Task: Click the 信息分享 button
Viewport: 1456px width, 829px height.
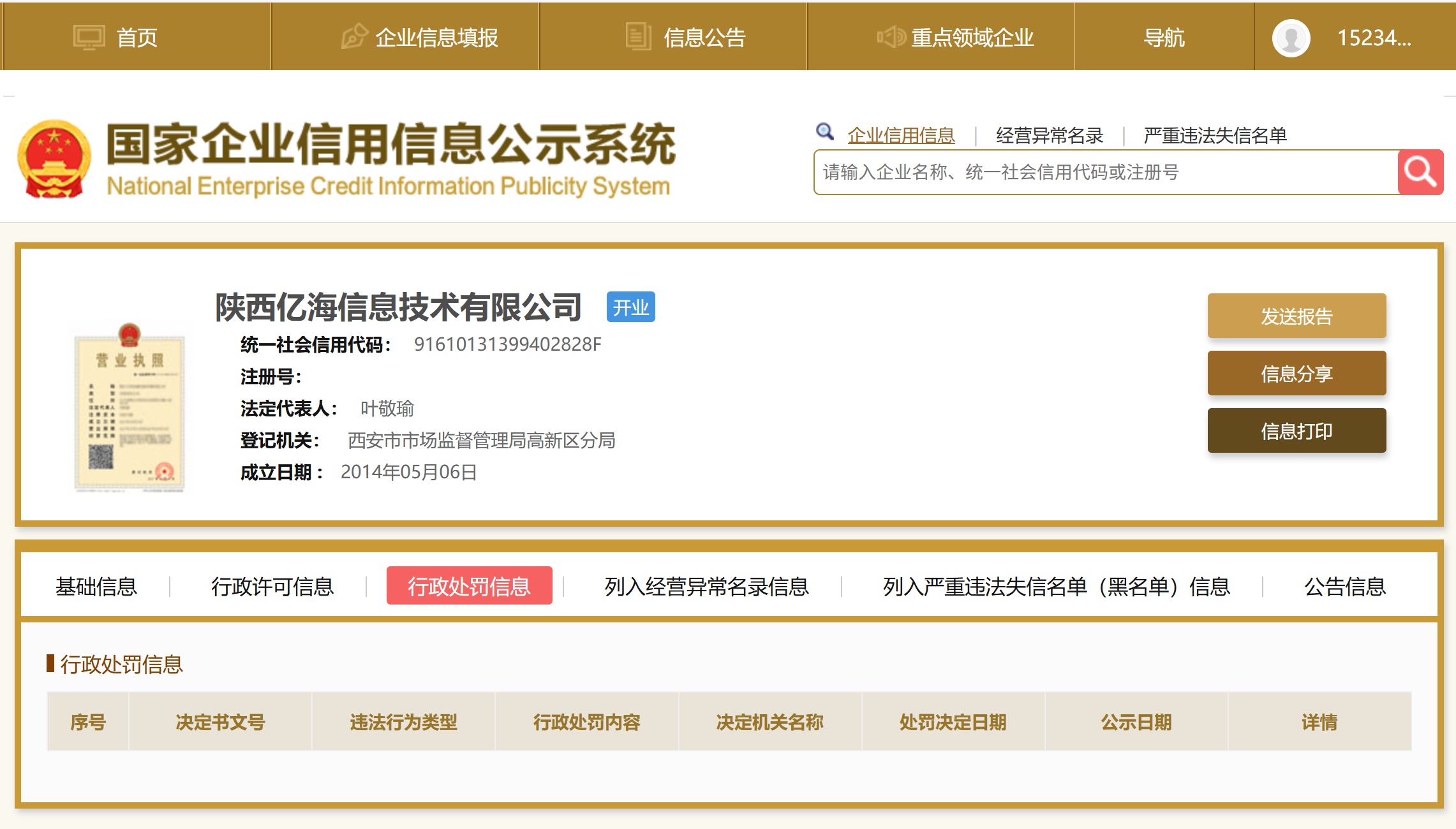Action: [1296, 374]
